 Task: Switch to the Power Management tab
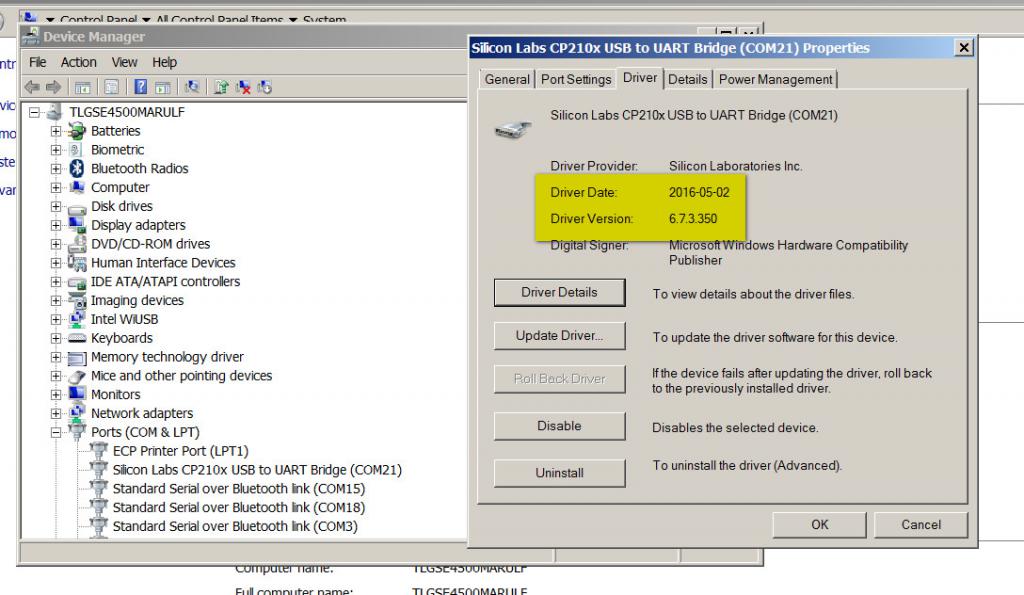[x=775, y=79]
